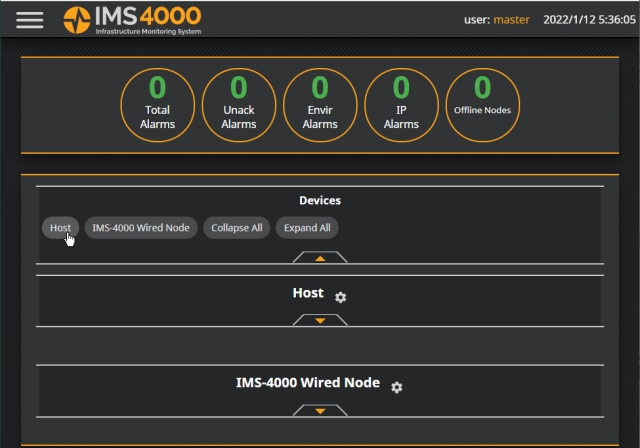Image resolution: width=640 pixels, height=448 pixels.
Task: Click the IMS-4000 Wired Node section title
Action: point(308,383)
